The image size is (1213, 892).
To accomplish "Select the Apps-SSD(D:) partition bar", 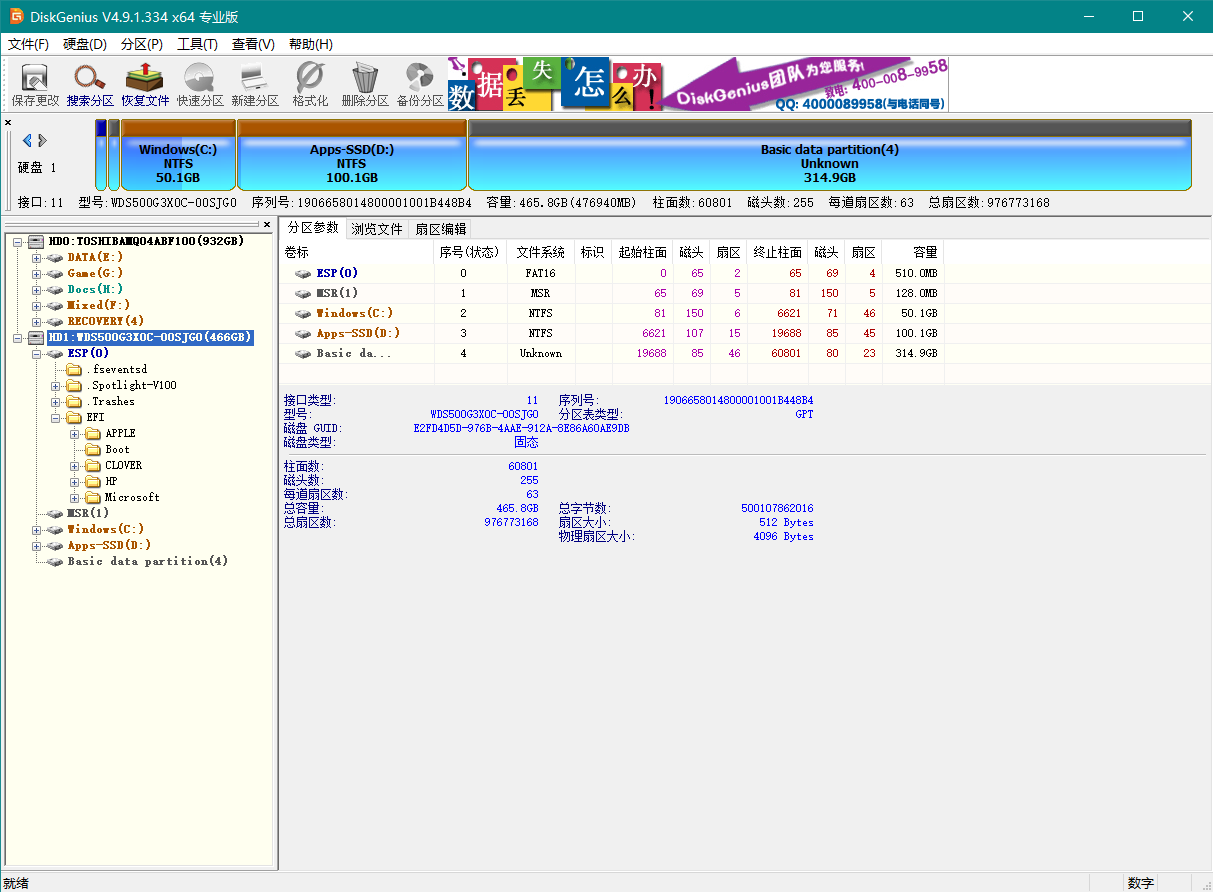I will pyautogui.click(x=352, y=155).
